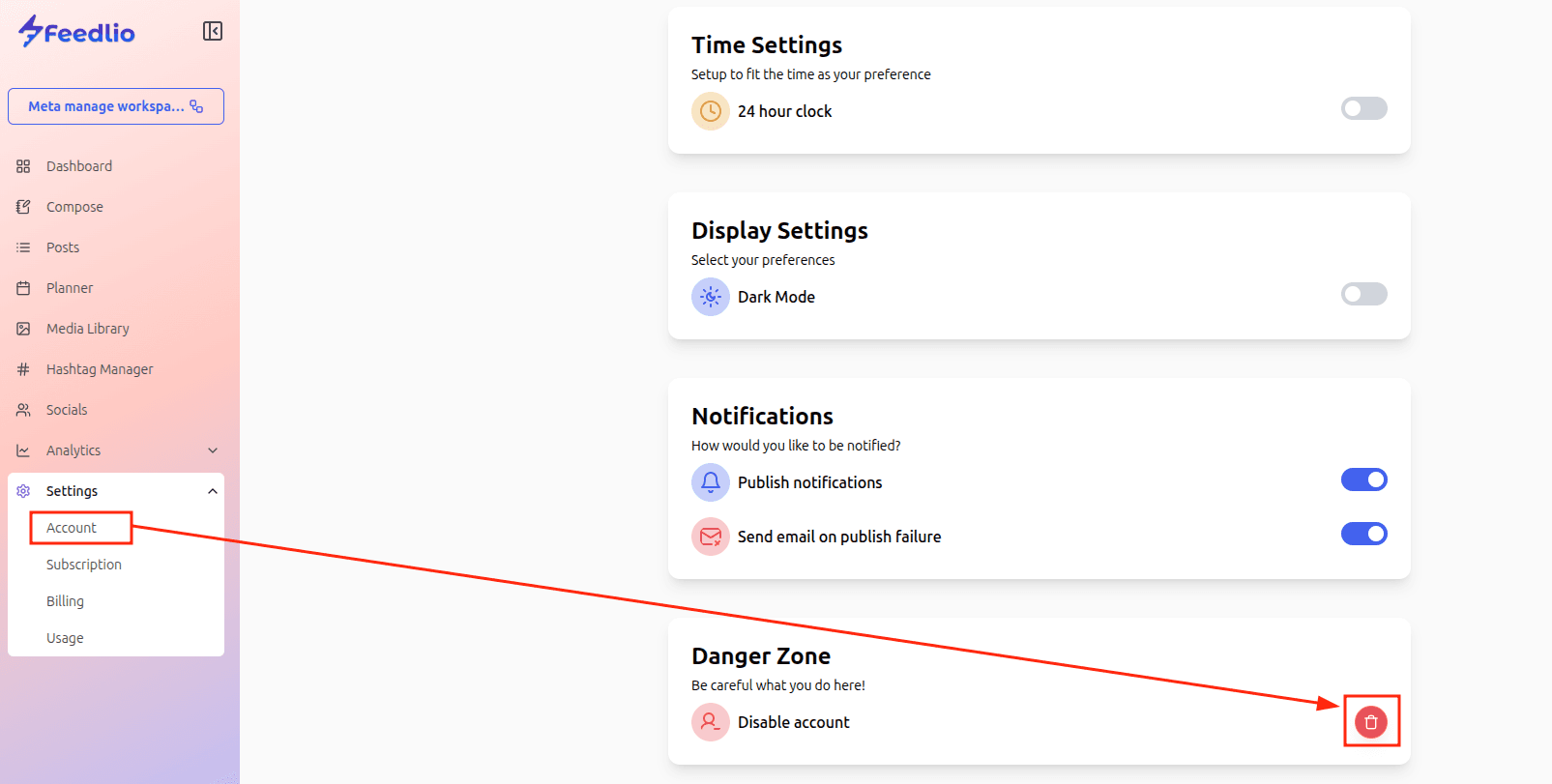Expand the Analytics menu chevron
Viewport: 1552px width, 784px height.
tap(213, 450)
